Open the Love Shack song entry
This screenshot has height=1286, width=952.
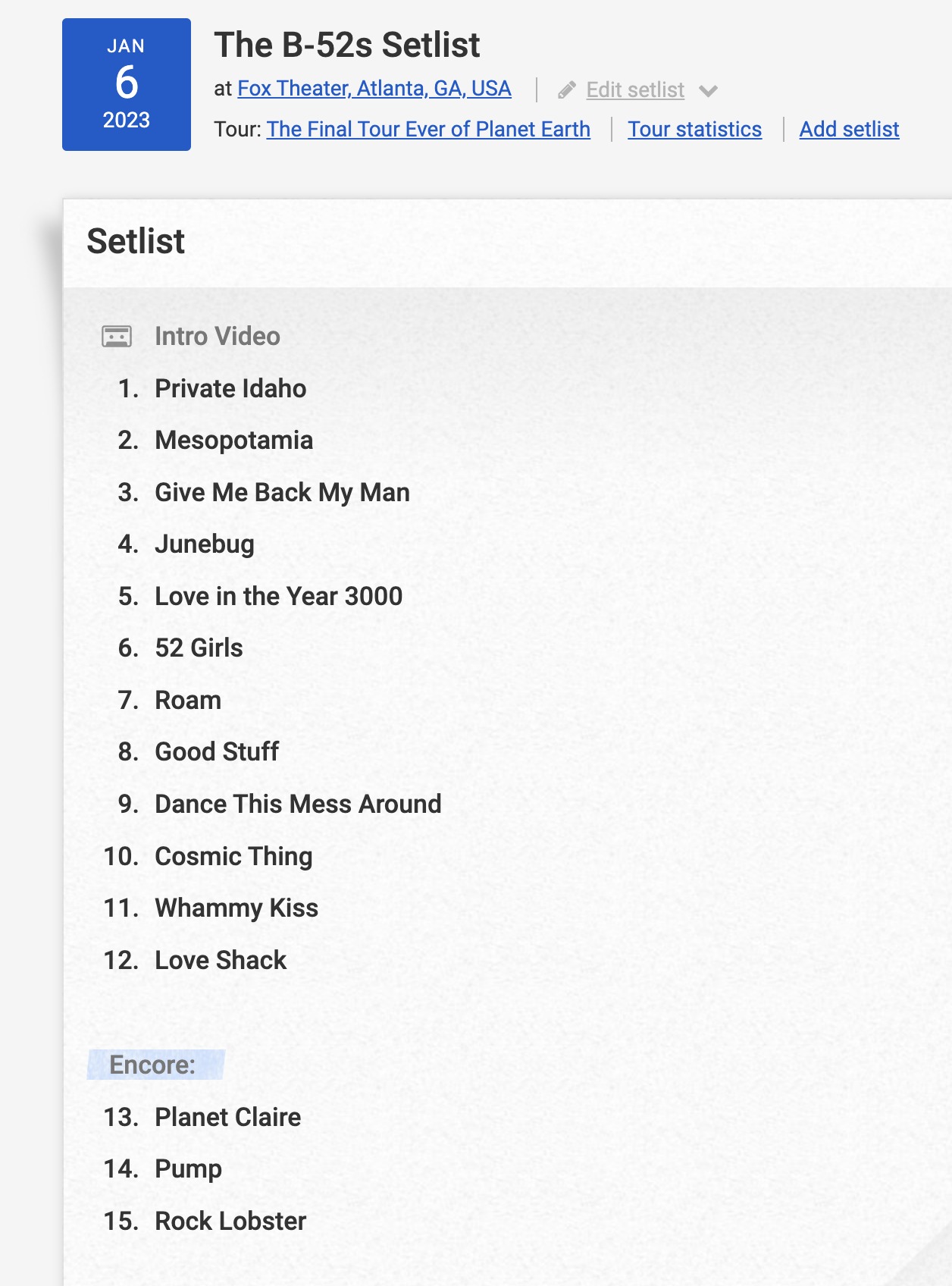(221, 961)
